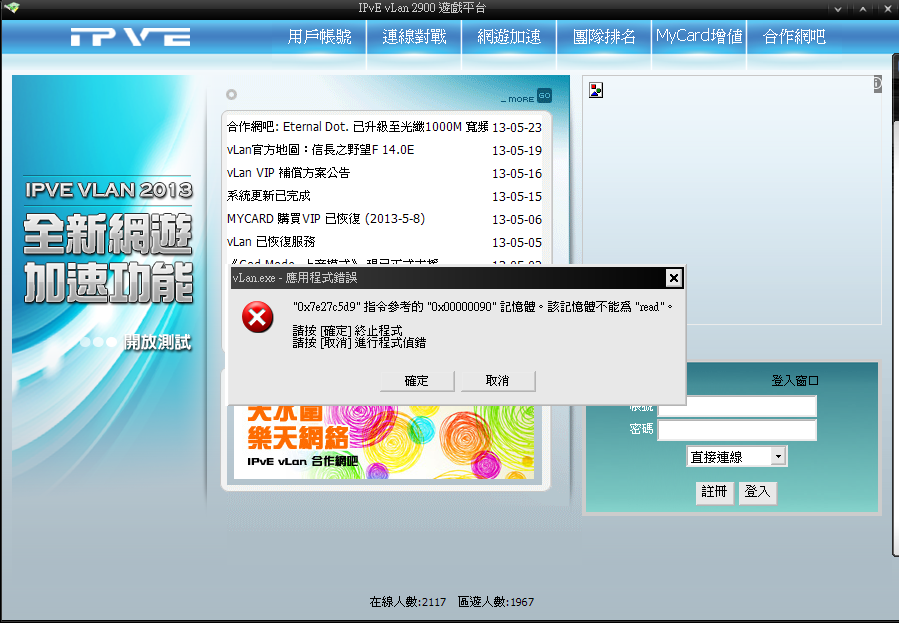
Task: Click the MORE news link
Action: (x=518, y=99)
